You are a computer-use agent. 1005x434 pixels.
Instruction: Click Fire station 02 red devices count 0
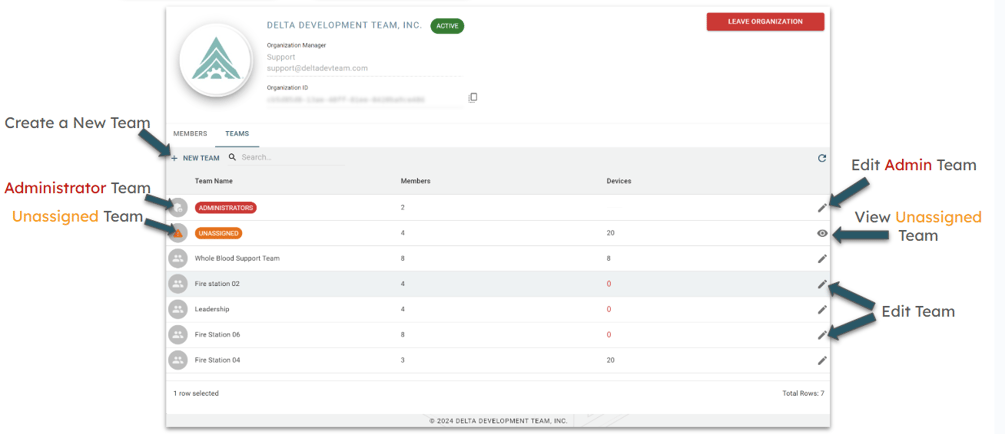pos(609,283)
